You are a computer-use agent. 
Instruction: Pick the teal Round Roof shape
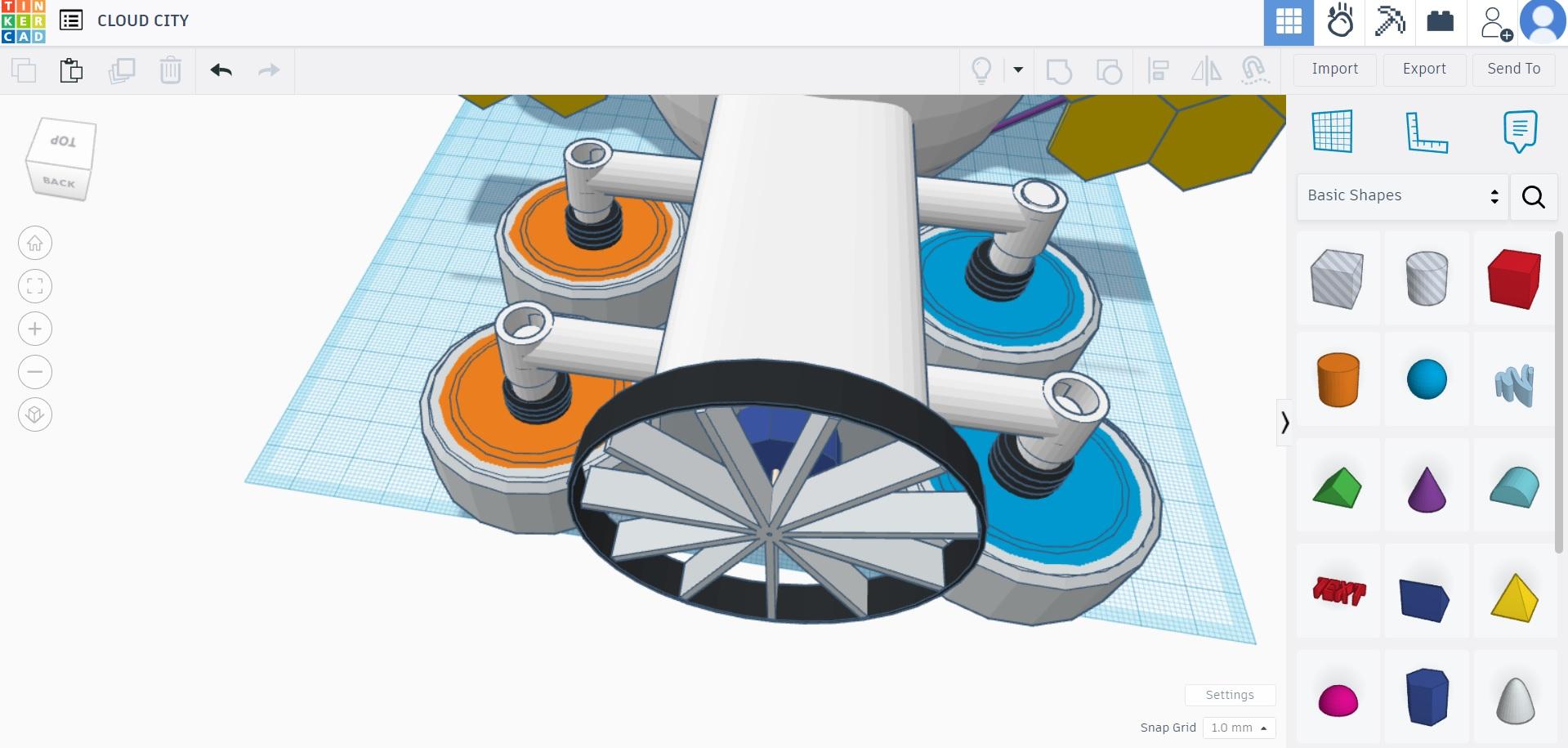tap(1514, 487)
